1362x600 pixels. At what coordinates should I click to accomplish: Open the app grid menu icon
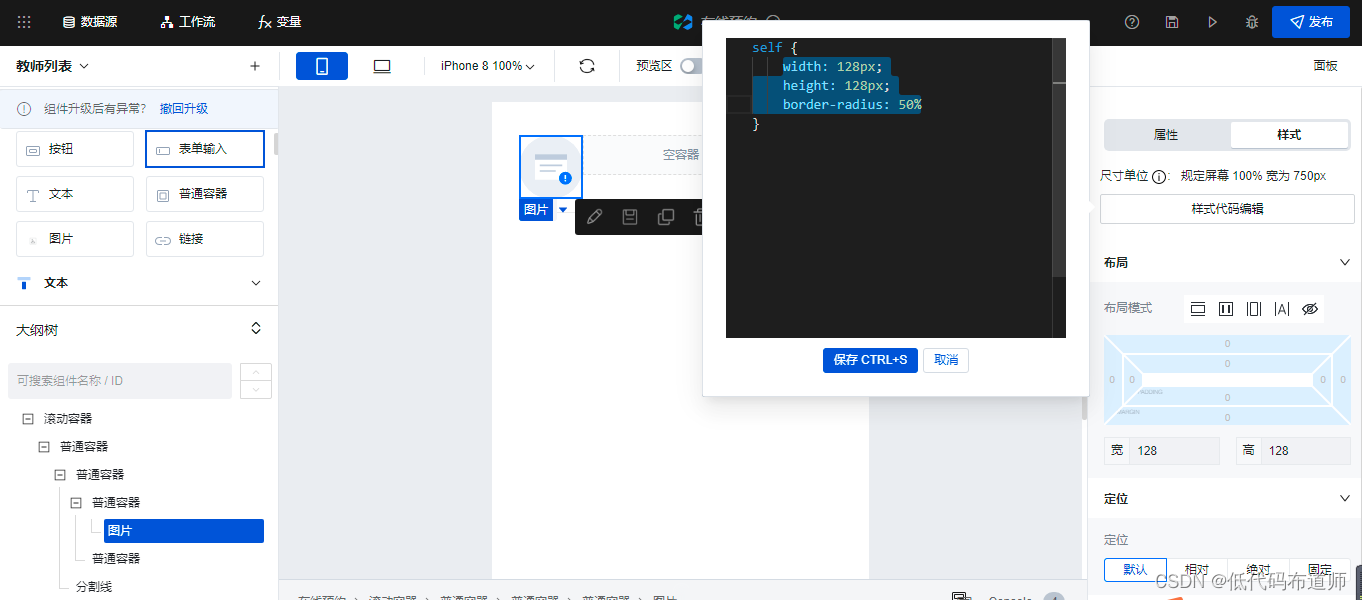tap(24, 22)
